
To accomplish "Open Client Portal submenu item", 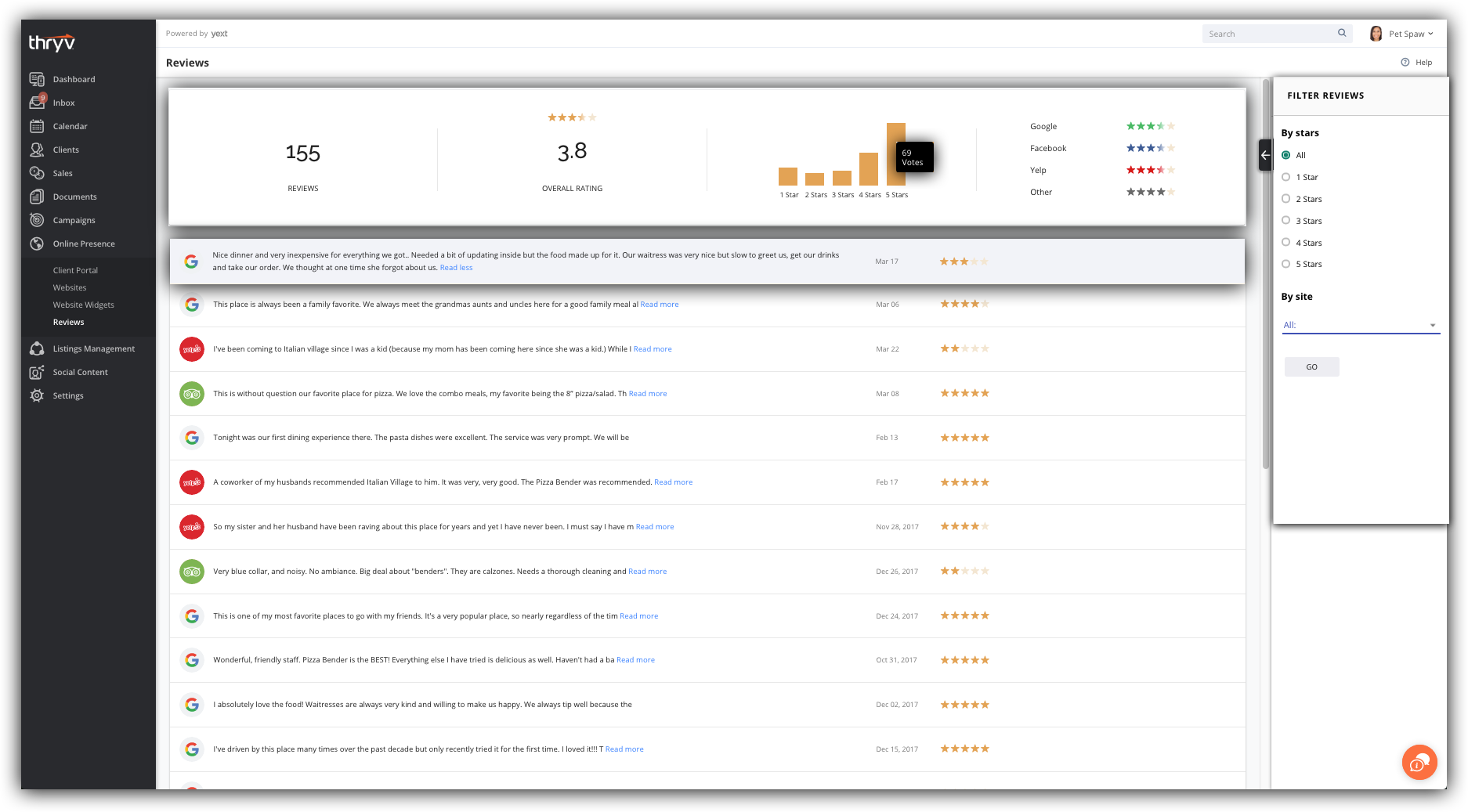I will point(75,270).
